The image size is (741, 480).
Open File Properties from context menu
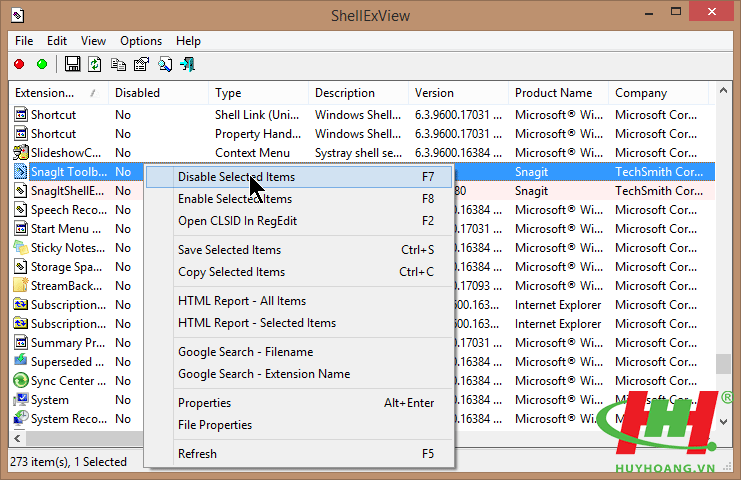pyautogui.click(x=299, y=425)
